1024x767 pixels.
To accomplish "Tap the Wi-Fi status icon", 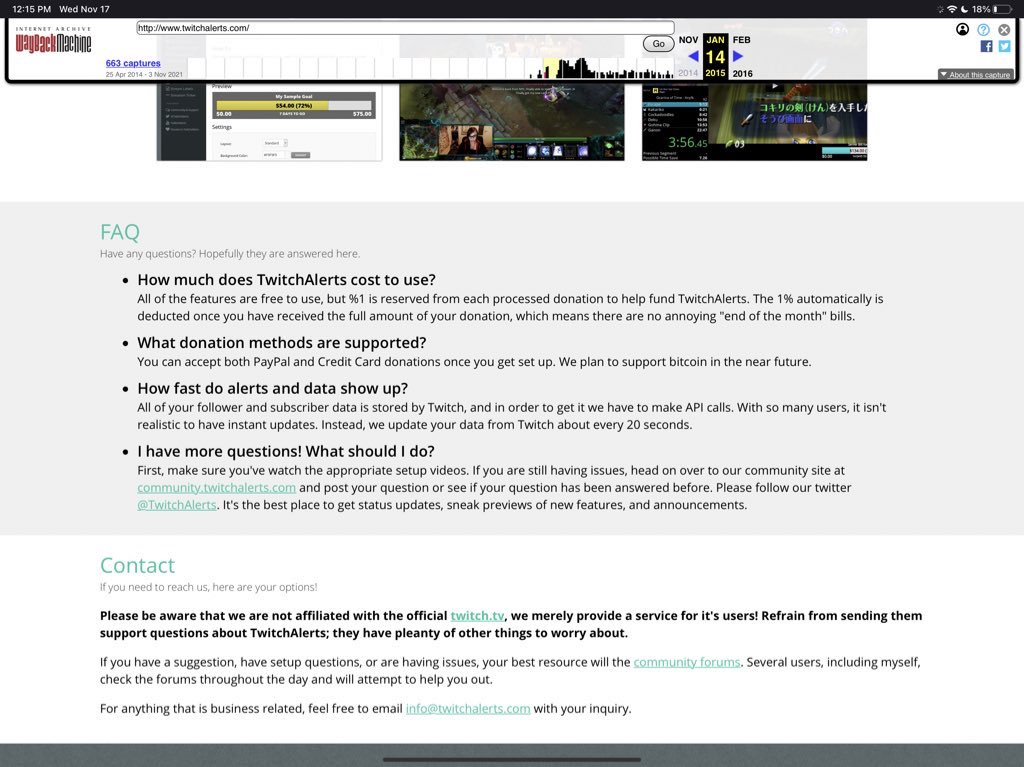I will pyautogui.click(x=952, y=9).
